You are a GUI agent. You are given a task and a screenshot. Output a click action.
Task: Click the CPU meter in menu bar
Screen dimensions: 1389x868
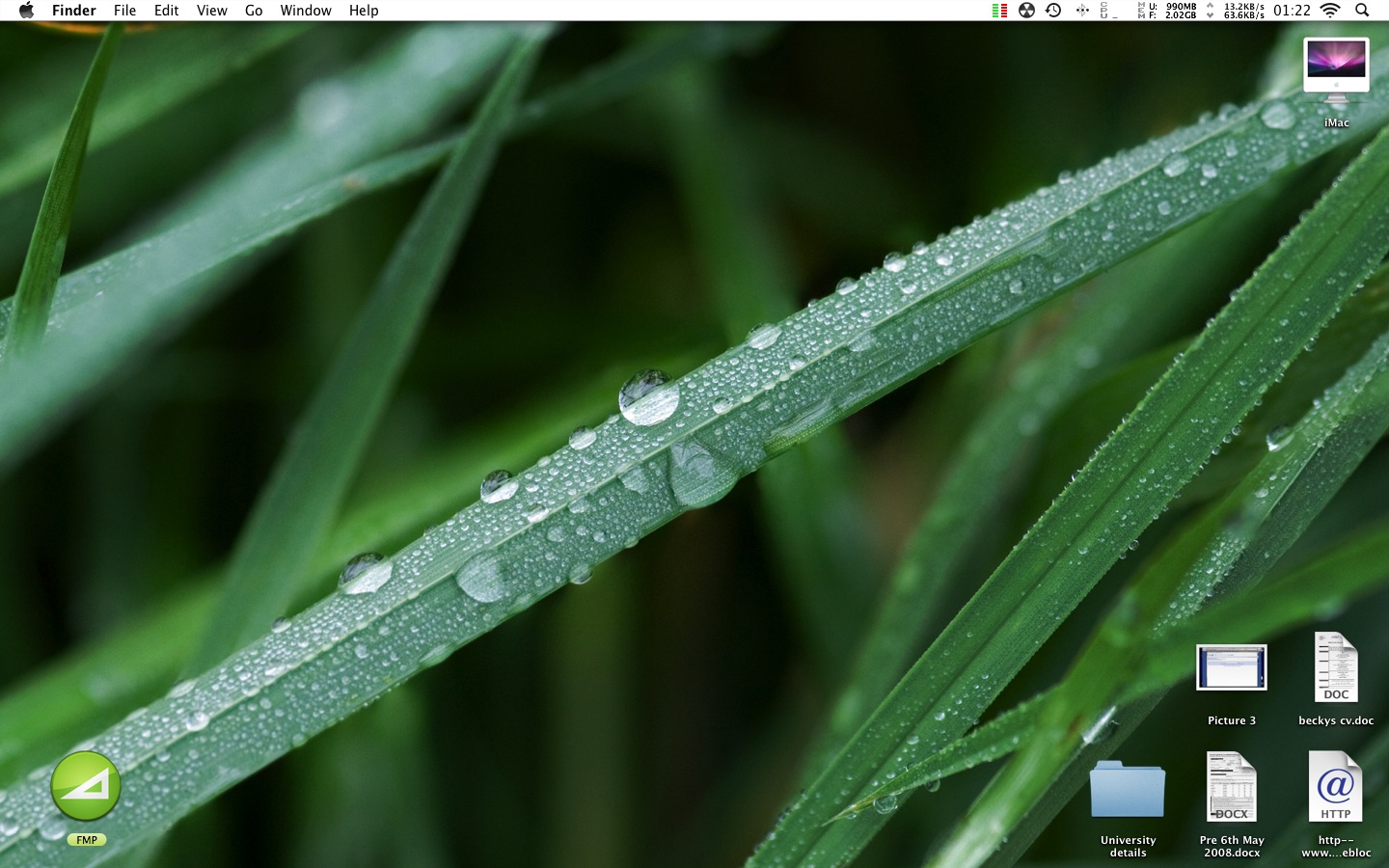[1108, 11]
